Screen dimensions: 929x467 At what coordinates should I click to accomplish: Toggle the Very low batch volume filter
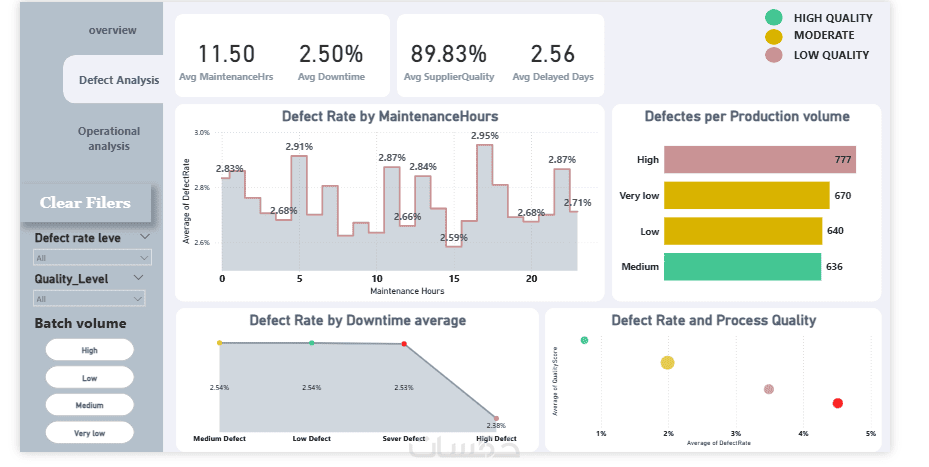tap(89, 433)
